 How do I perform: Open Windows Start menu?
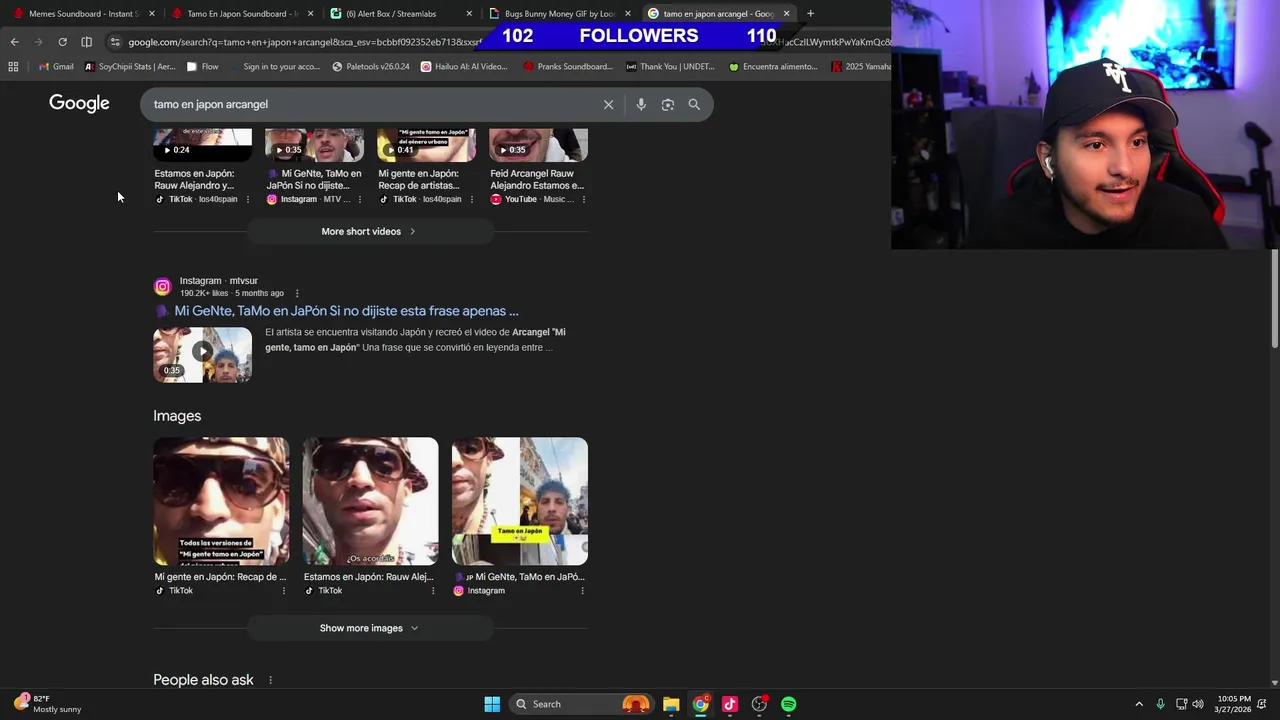click(492, 704)
